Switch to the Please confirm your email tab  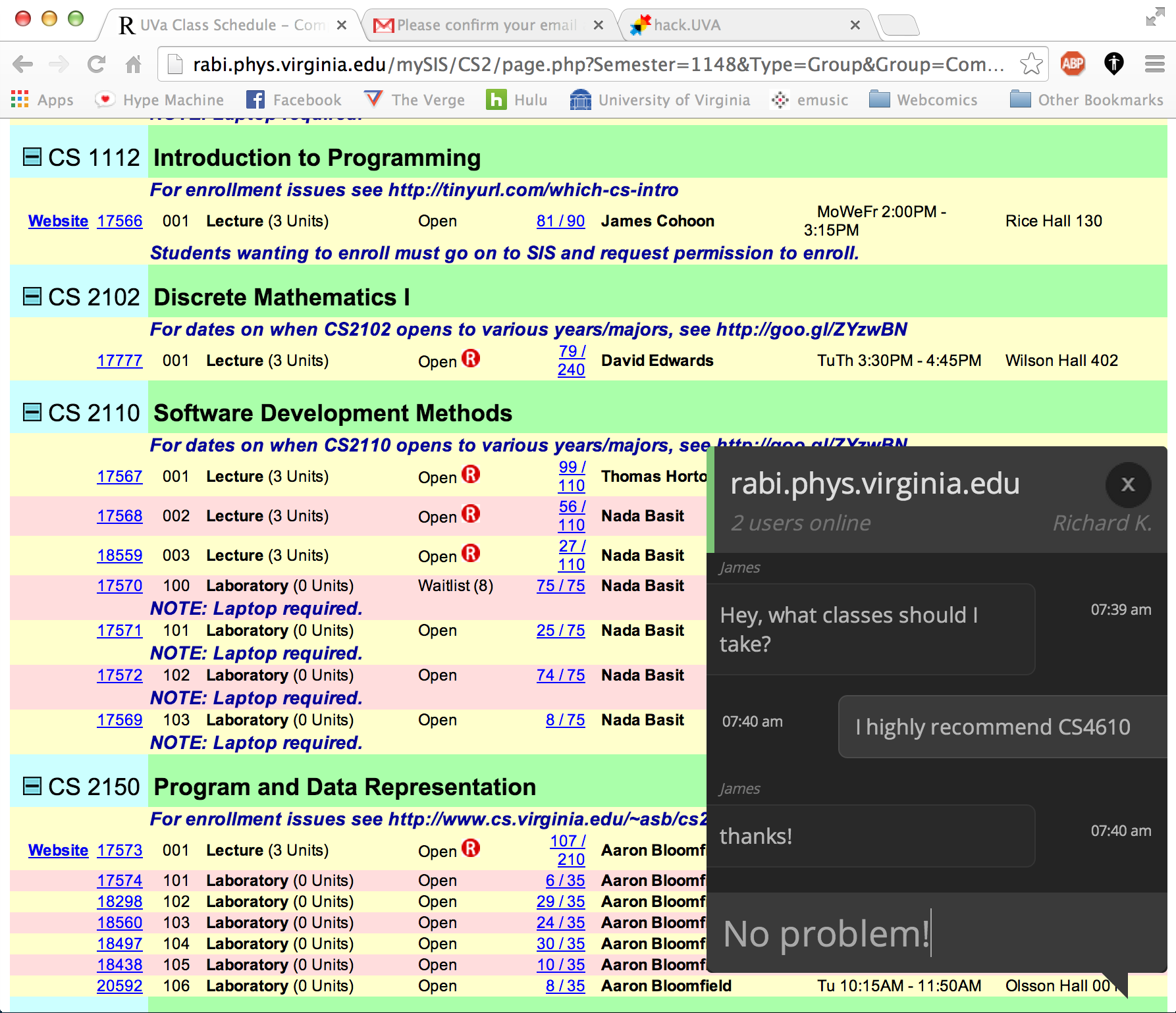pos(487,25)
